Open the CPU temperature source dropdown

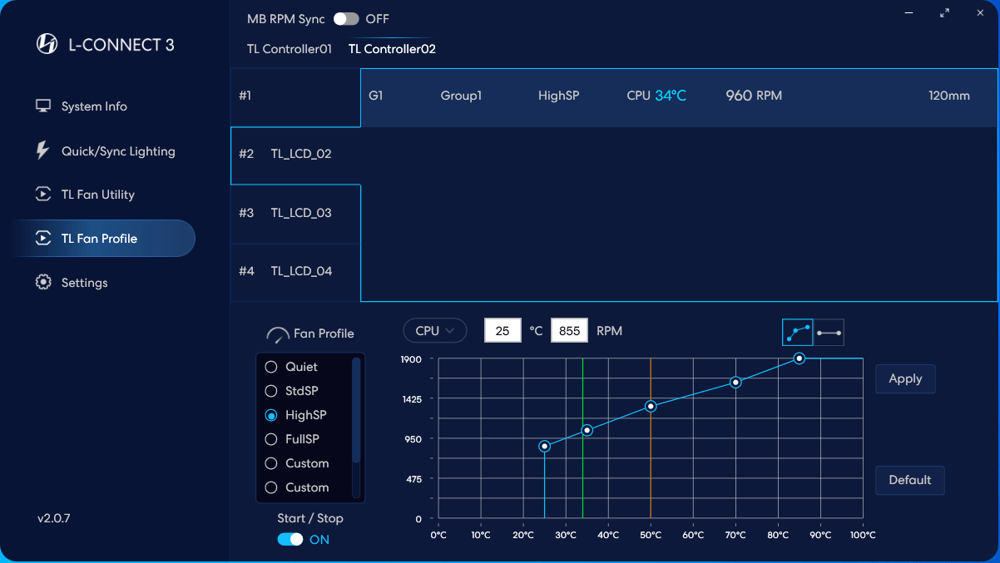point(434,331)
